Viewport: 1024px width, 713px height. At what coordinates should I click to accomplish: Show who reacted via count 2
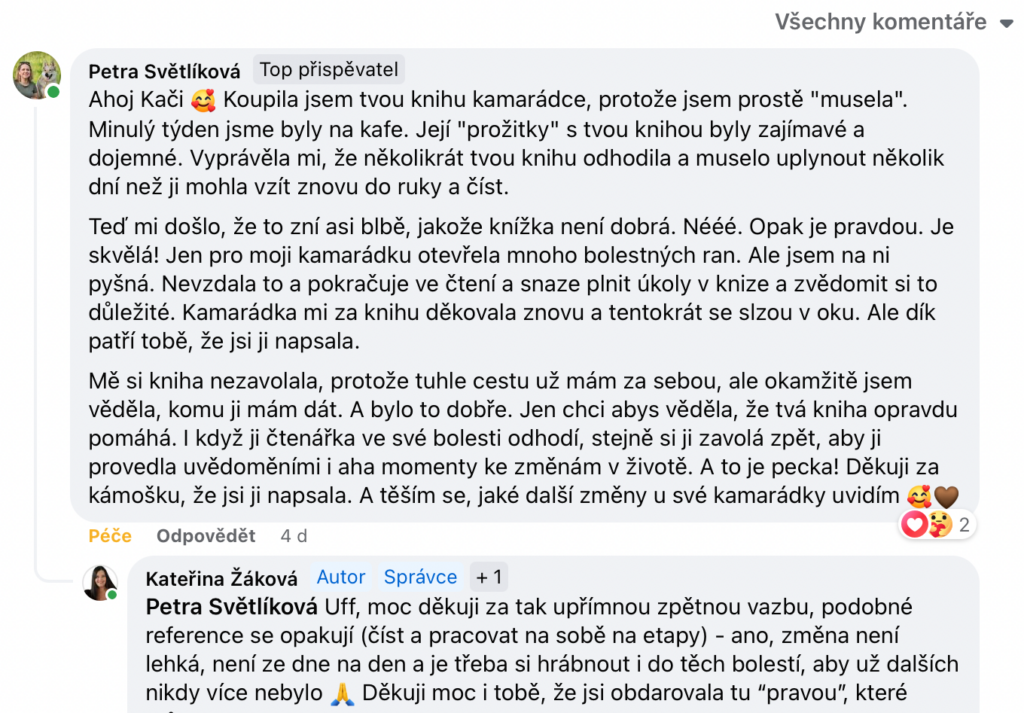click(965, 524)
